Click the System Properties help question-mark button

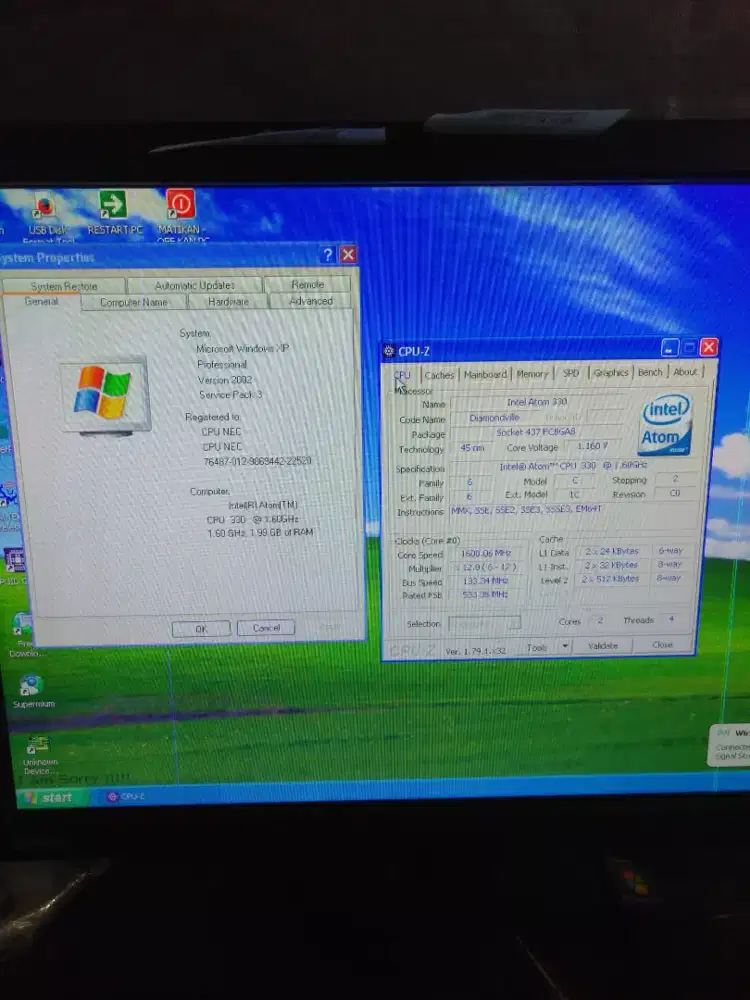tap(328, 255)
